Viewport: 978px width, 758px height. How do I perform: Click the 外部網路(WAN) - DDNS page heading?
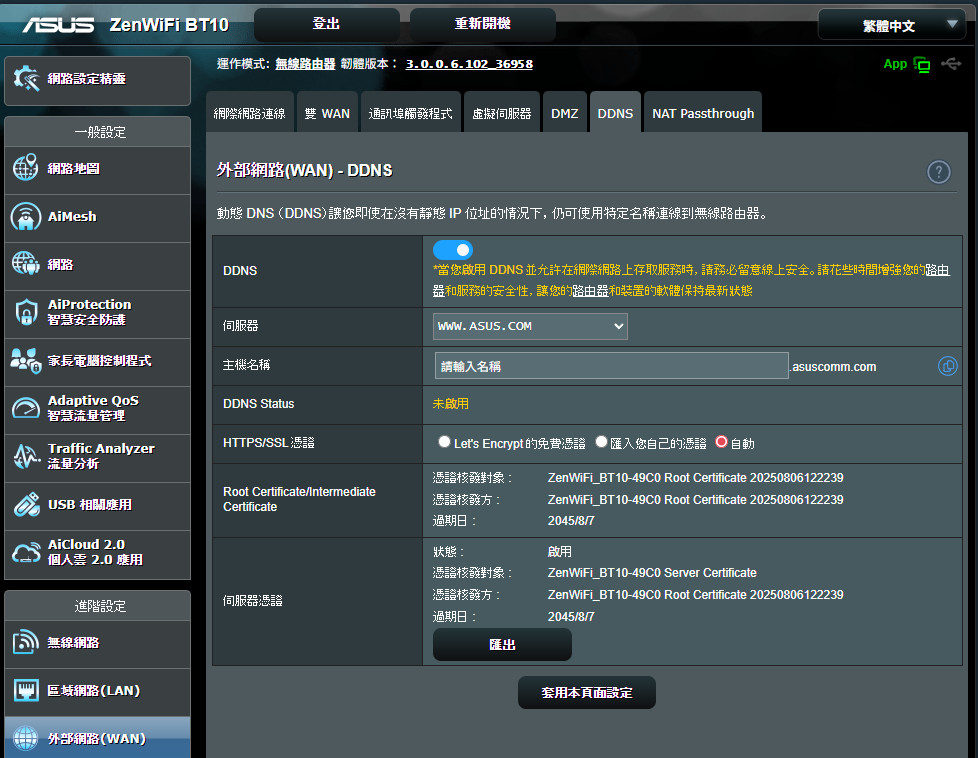(x=304, y=170)
